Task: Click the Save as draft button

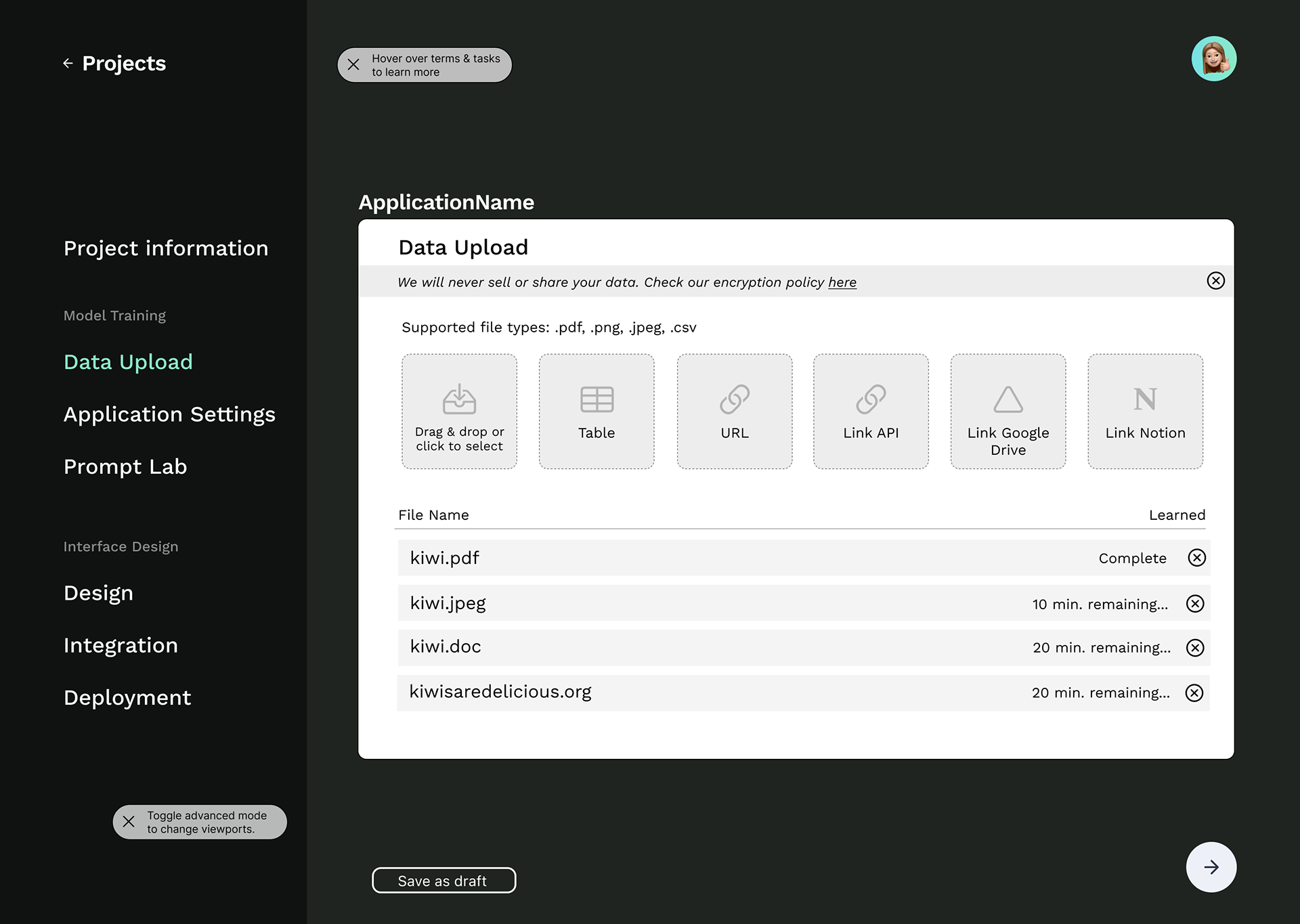Action: (443, 881)
